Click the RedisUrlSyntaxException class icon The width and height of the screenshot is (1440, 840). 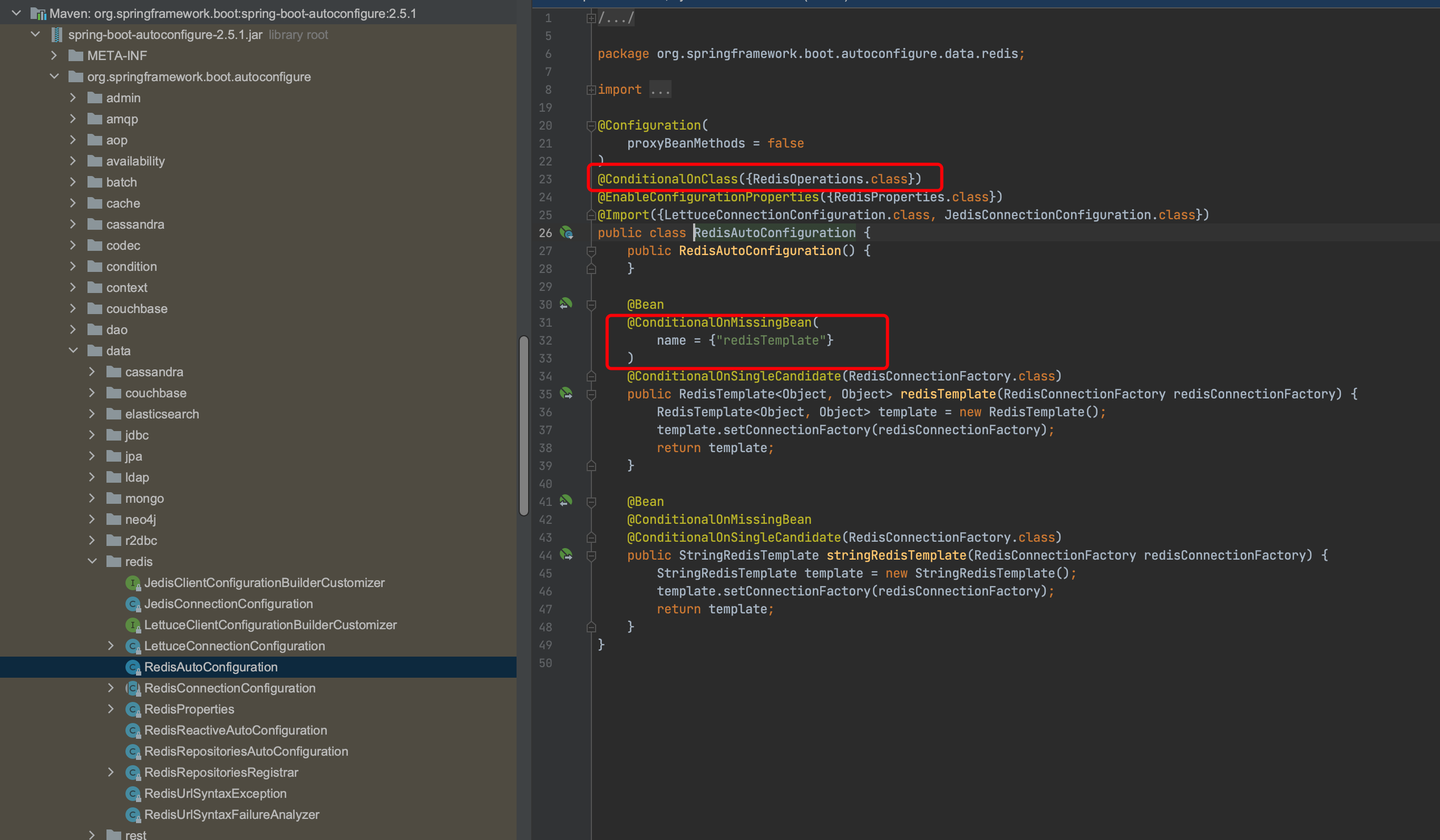[x=133, y=794]
